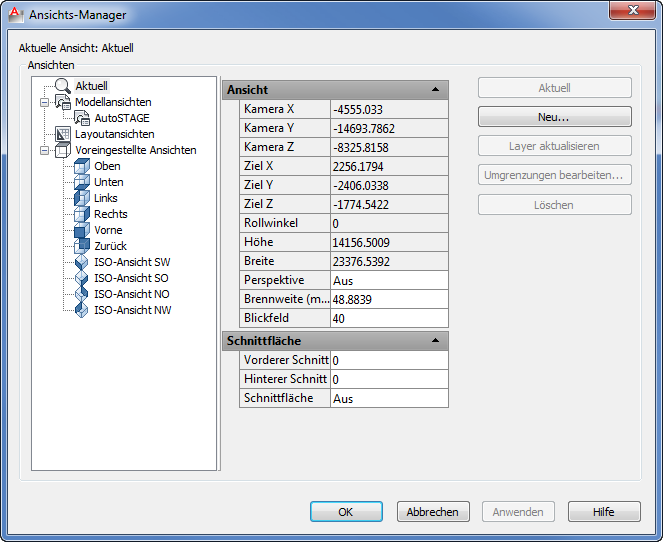Confirm with the OK button
The height and width of the screenshot is (542, 663).
[346, 511]
